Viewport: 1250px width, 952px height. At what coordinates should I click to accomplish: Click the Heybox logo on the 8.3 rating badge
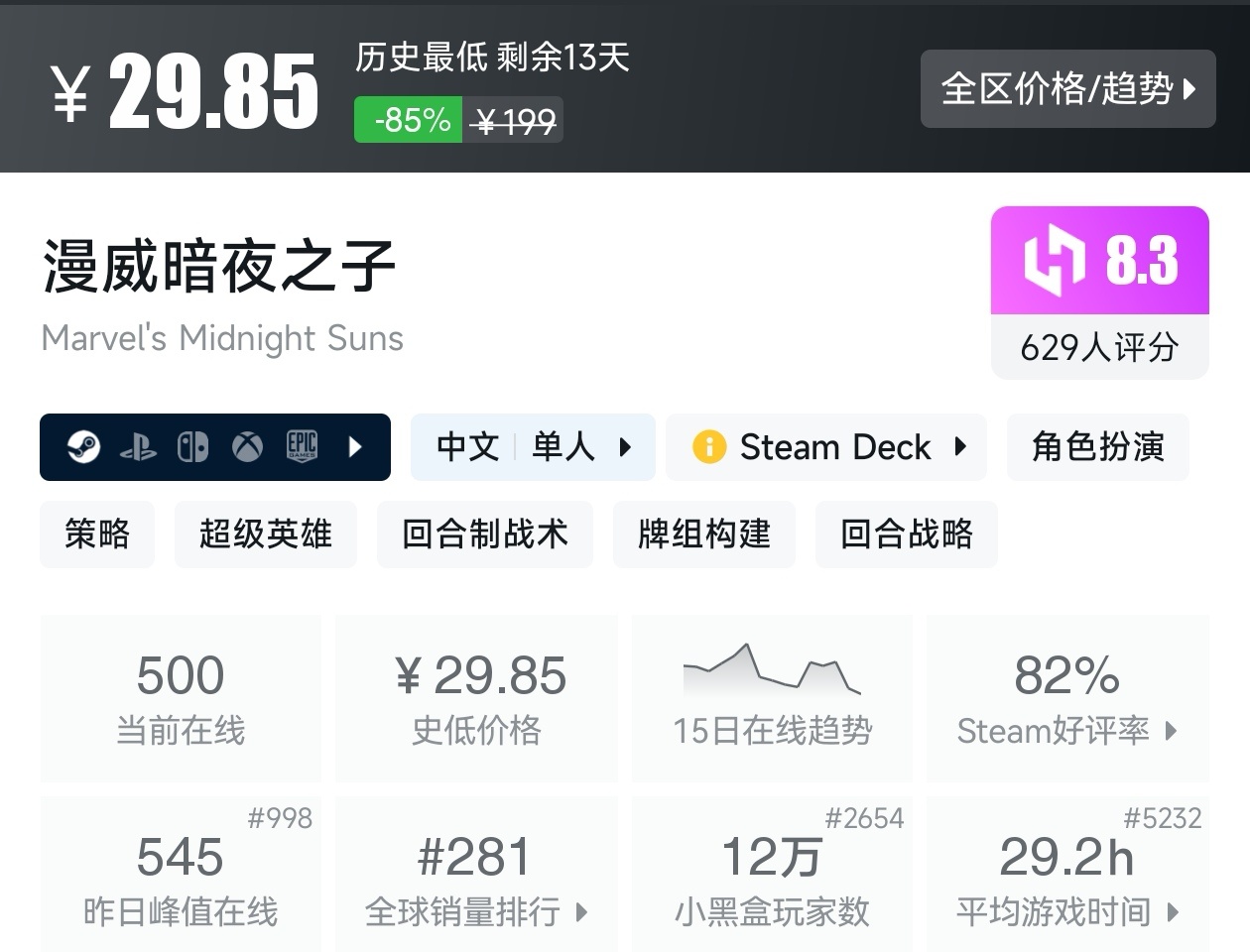point(1054,261)
